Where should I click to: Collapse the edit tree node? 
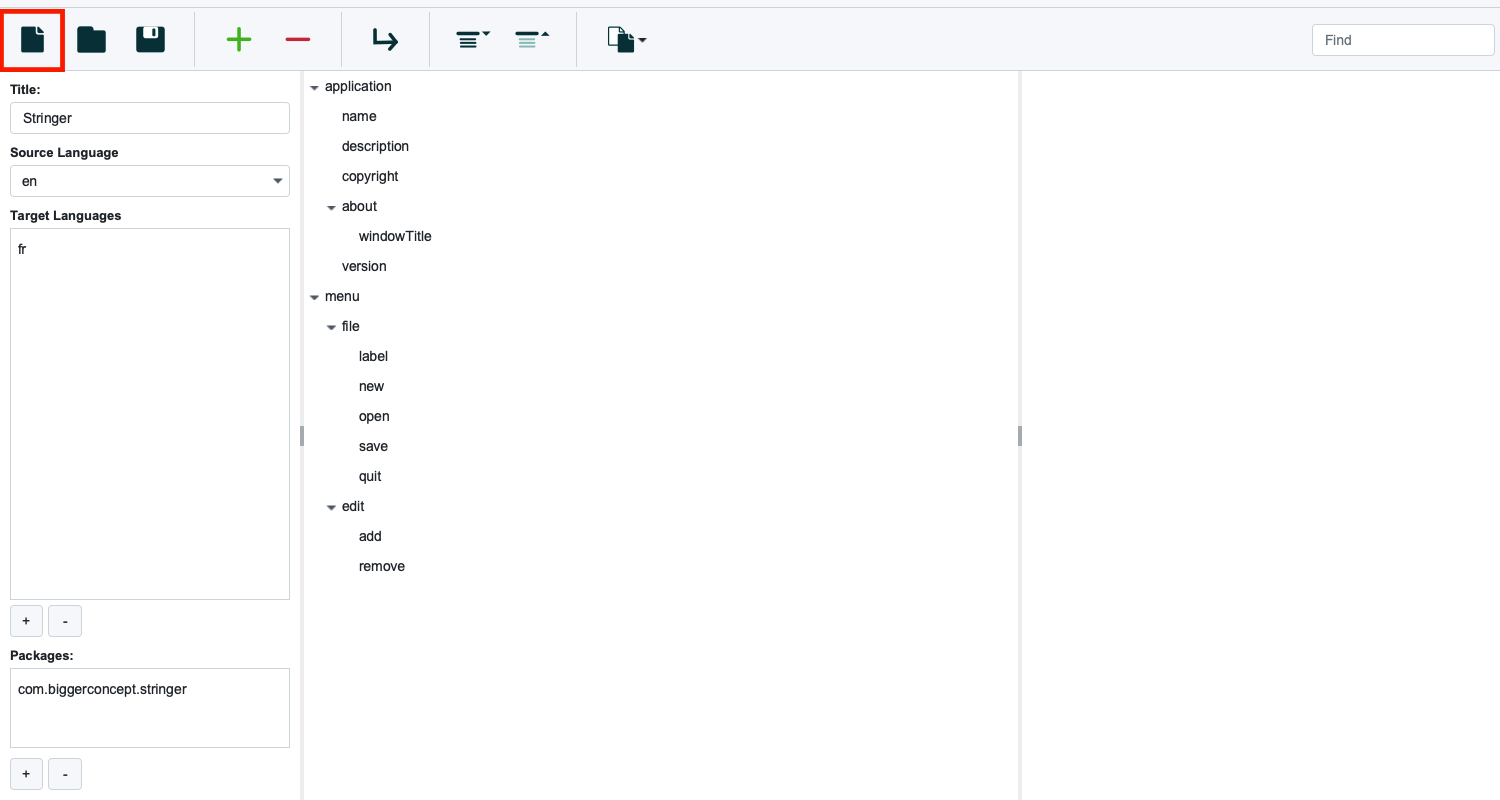coord(331,507)
